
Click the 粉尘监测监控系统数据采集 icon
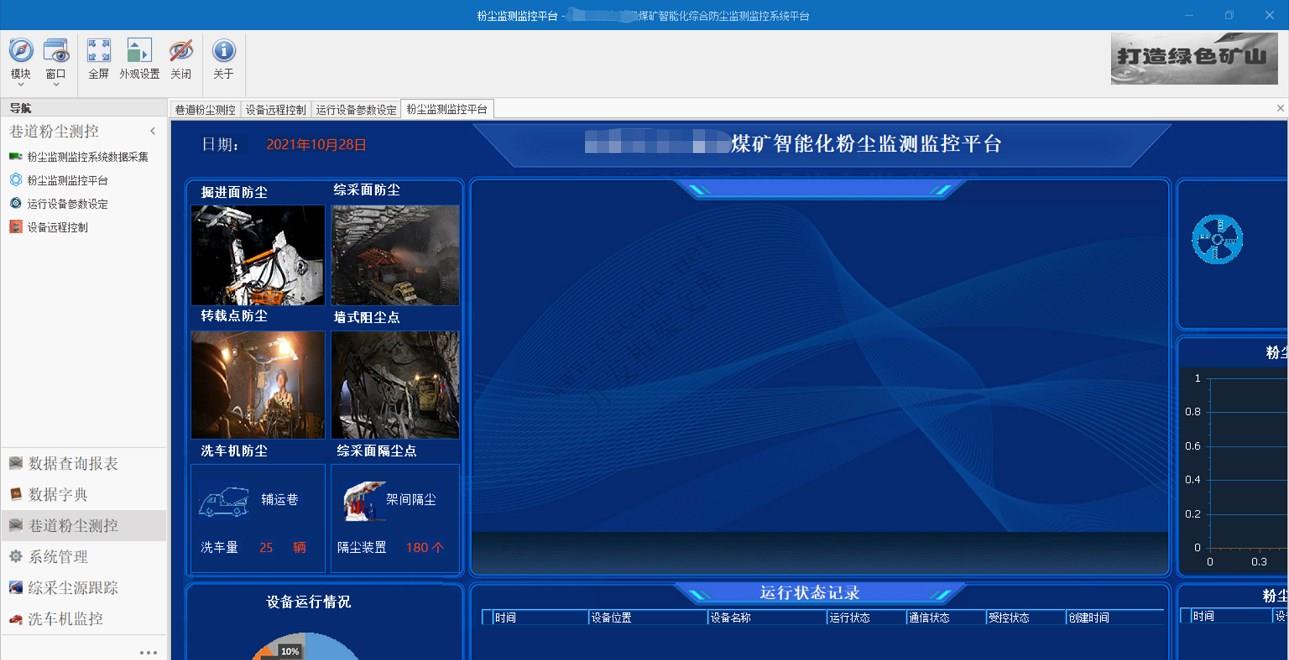[x=16, y=157]
